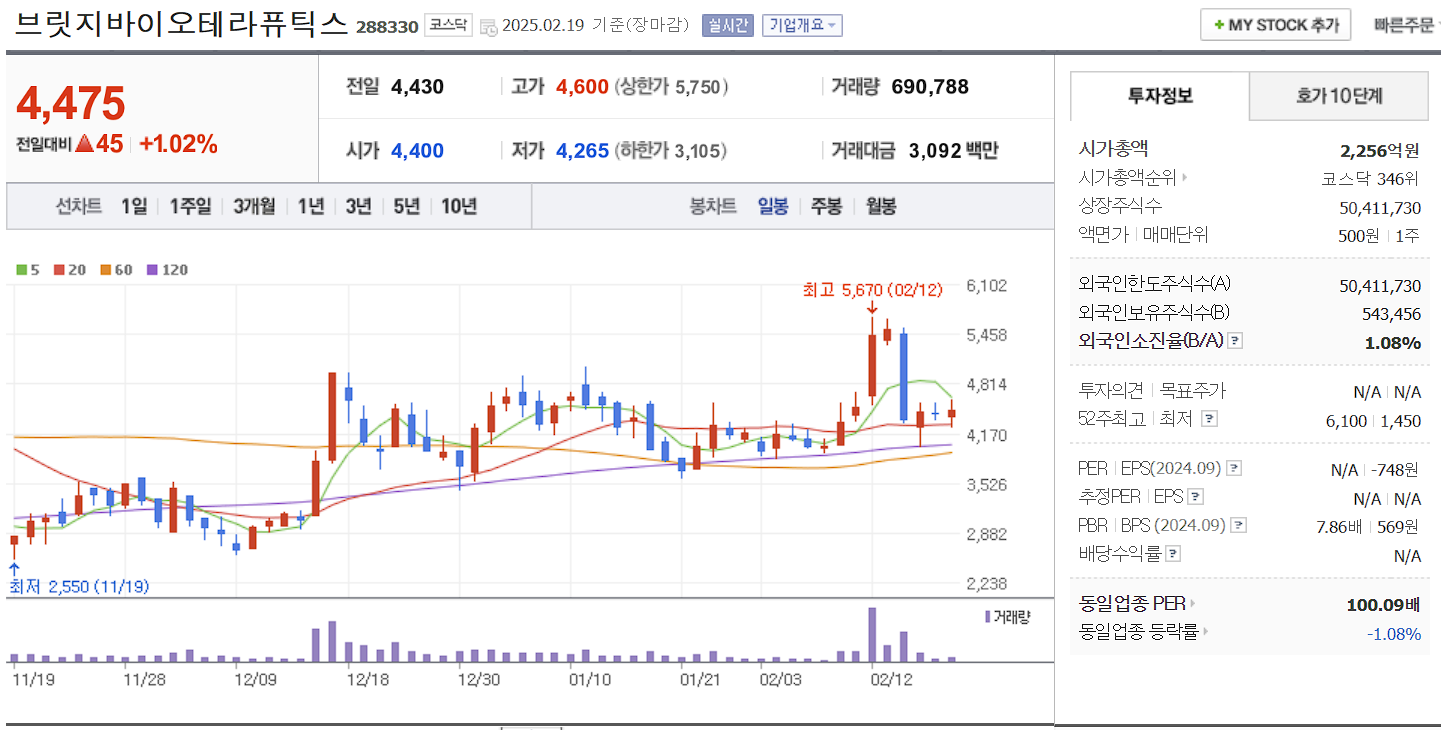Click the MY STOCK 추가 button

[1275, 25]
